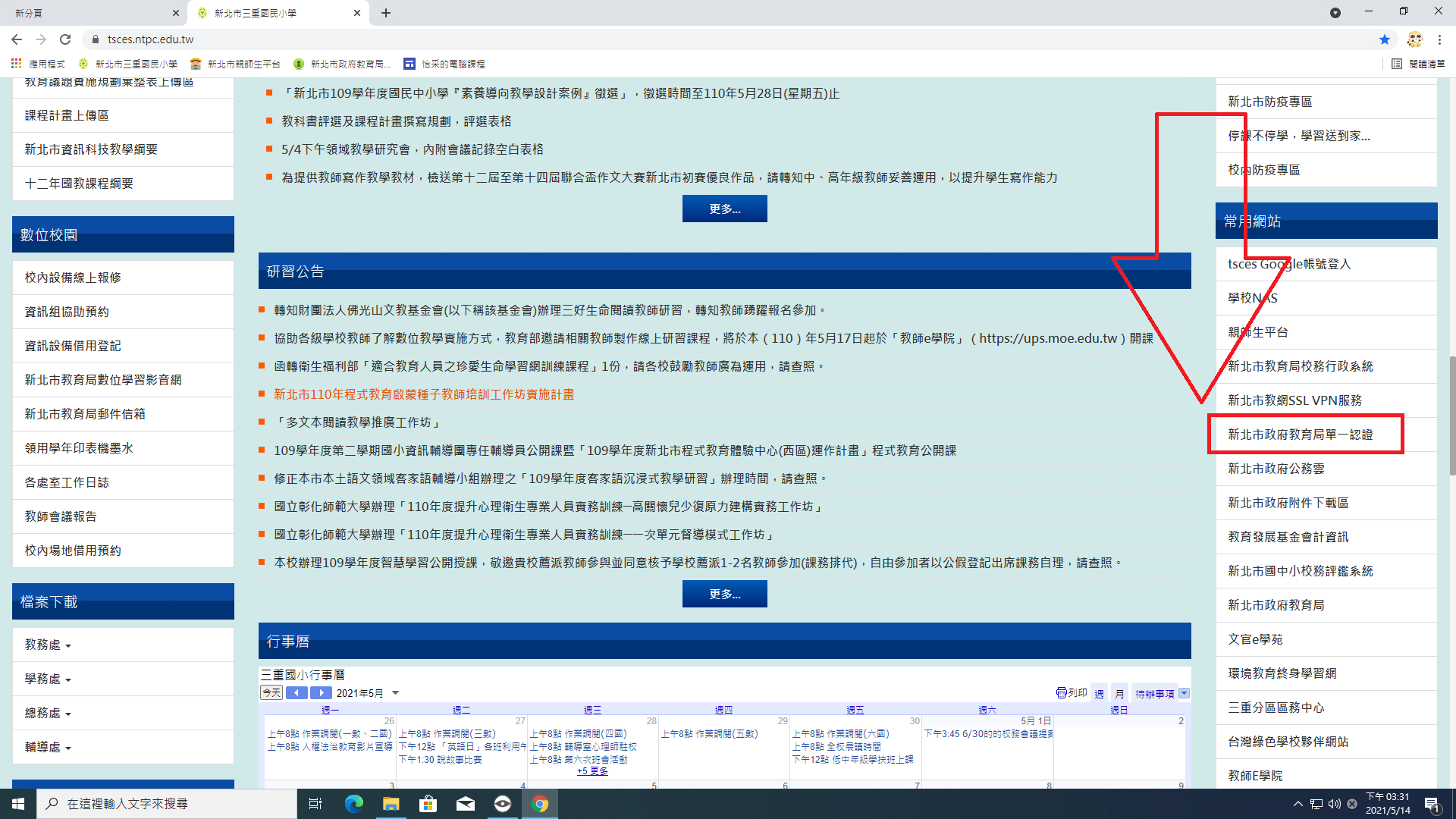This screenshot has height=819, width=1456.
Task: Open 文官e學苑 link
Action: pyautogui.click(x=1255, y=639)
